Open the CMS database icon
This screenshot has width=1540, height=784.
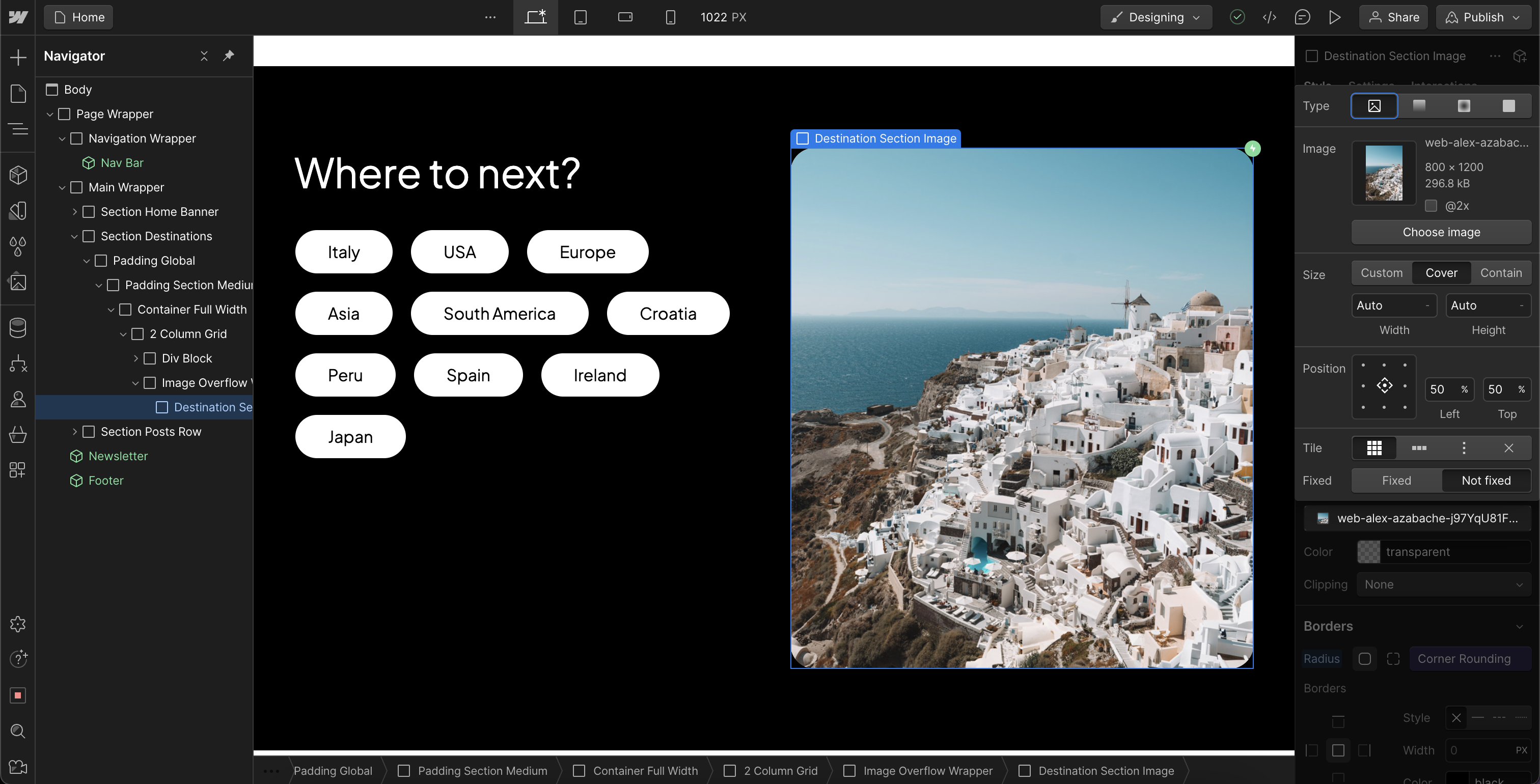[18, 327]
